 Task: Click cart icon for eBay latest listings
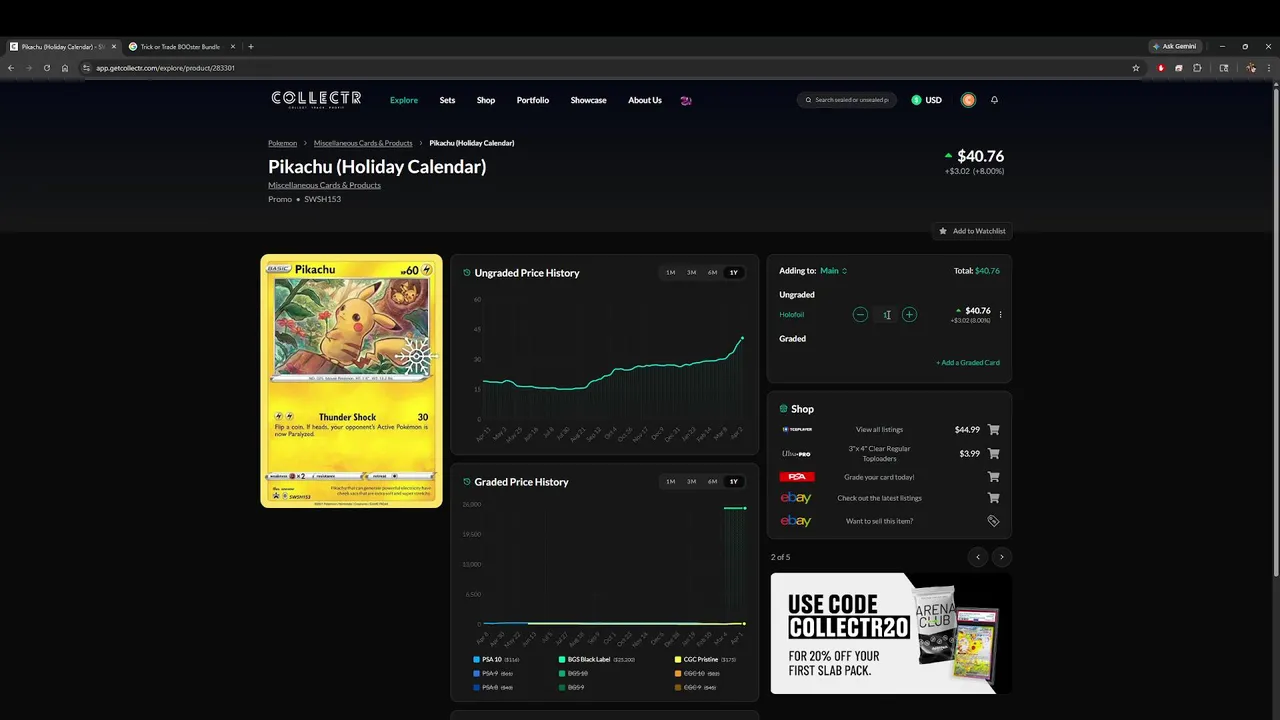coord(993,498)
